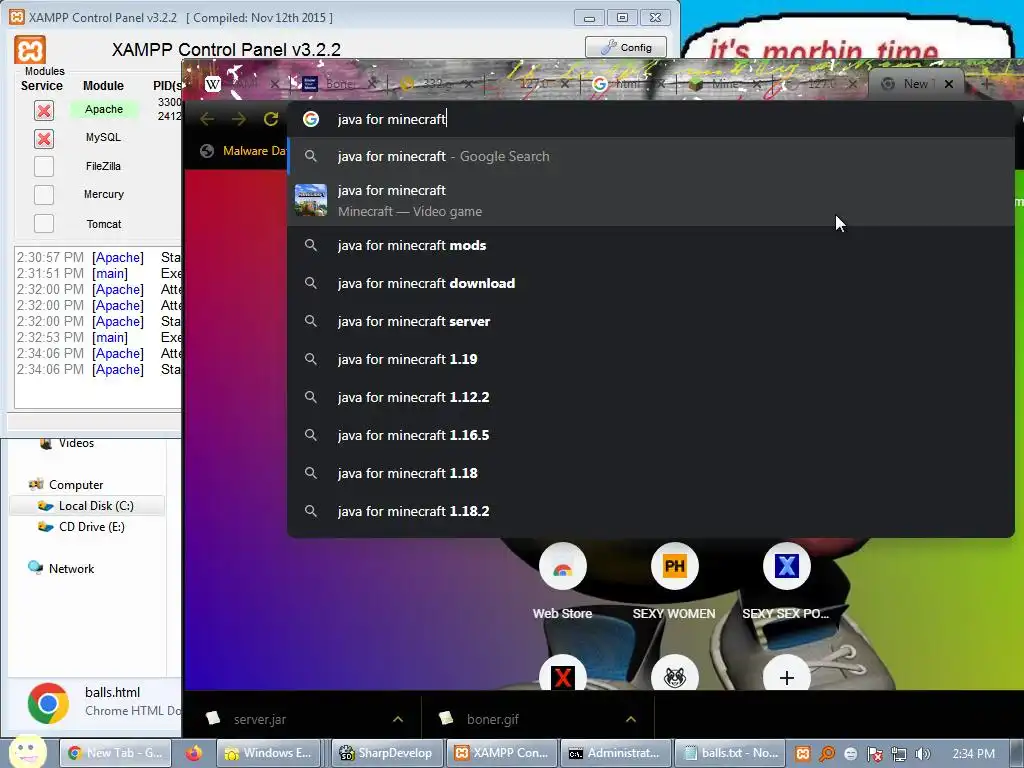Select 'java for minecraft 1.19' suggestion
This screenshot has height=768, width=1024.
(x=651, y=359)
